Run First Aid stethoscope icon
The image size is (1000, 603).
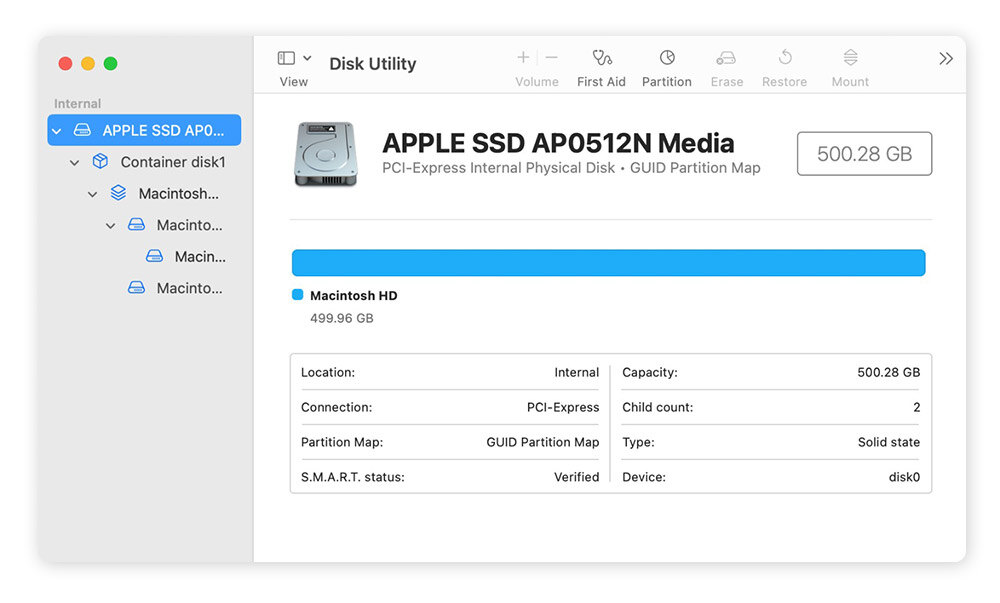[x=601, y=58]
